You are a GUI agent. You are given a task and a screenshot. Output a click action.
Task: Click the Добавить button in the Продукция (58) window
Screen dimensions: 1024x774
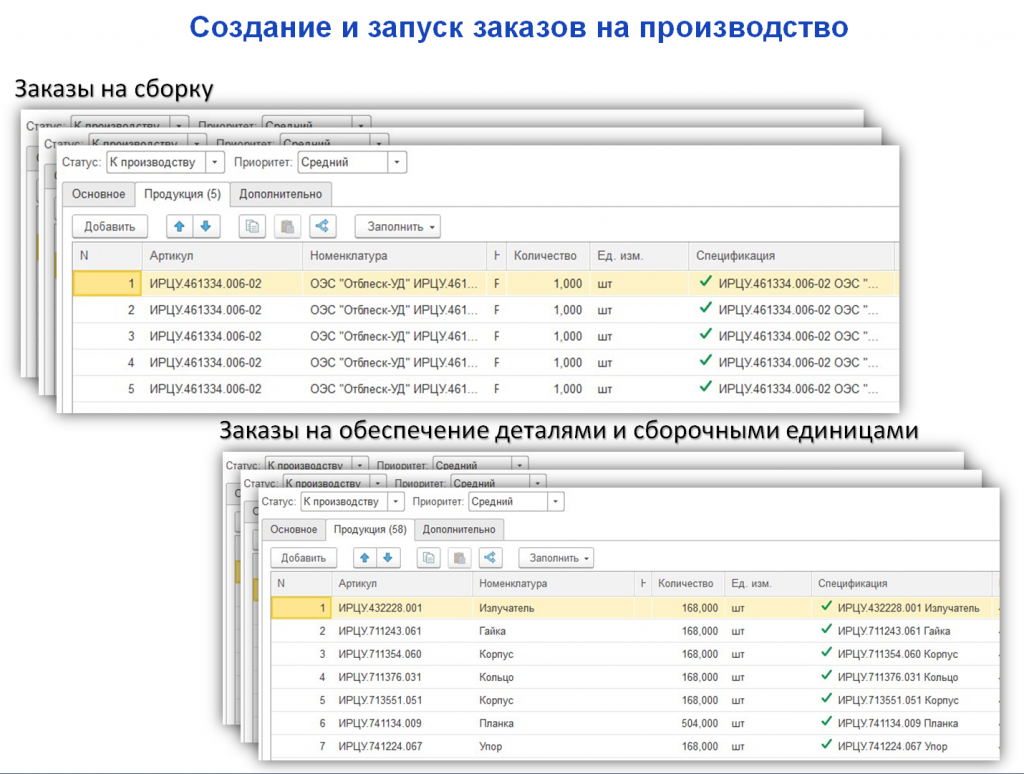(304, 558)
